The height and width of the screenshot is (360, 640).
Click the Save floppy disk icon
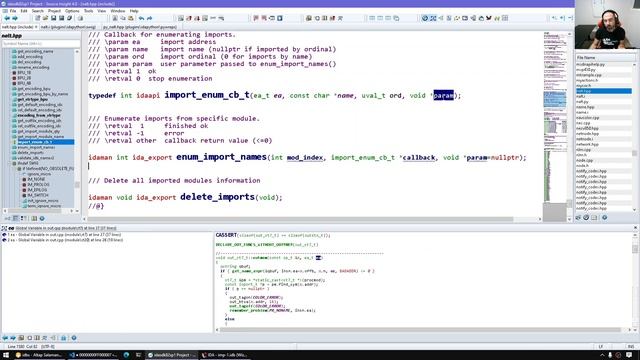(x=53, y=18)
